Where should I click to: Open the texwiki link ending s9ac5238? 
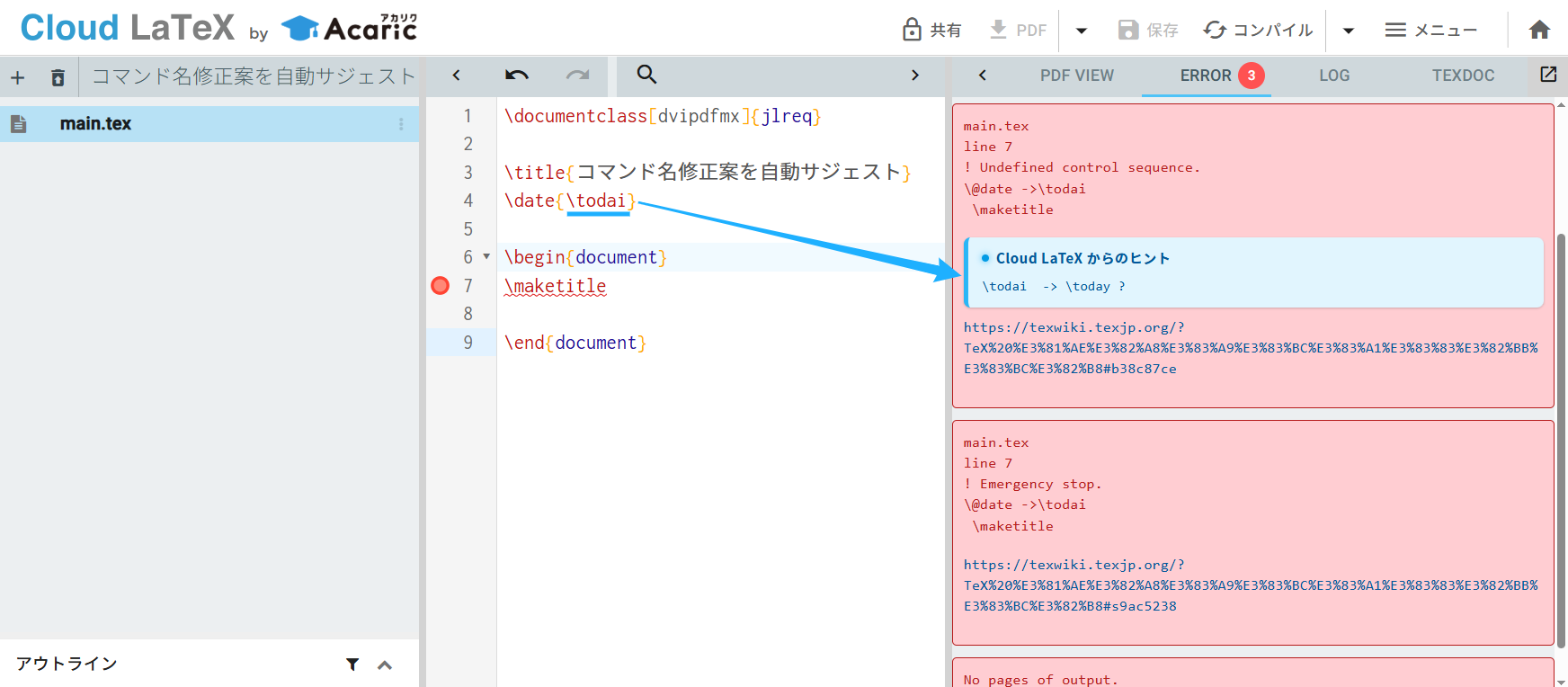pos(1251,585)
